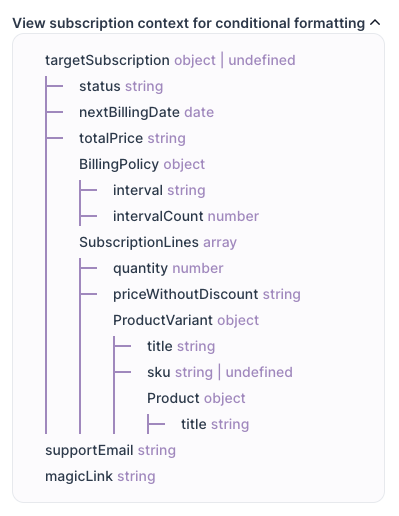Click the ProductVariant title string field
Screen dimensions: 399x516
pyautogui.click(x=181, y=346)
